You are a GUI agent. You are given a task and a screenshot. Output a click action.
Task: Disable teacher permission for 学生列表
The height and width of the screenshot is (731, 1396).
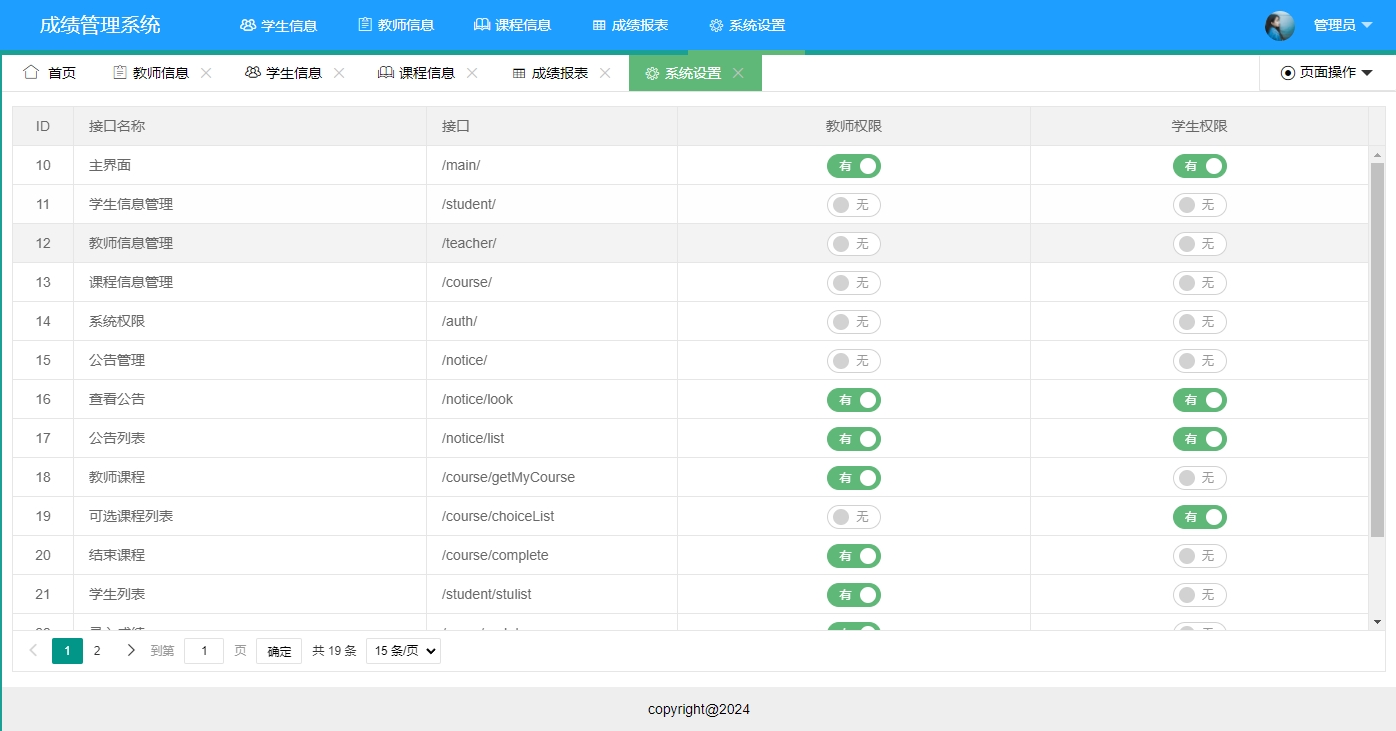tap(854, 595)
